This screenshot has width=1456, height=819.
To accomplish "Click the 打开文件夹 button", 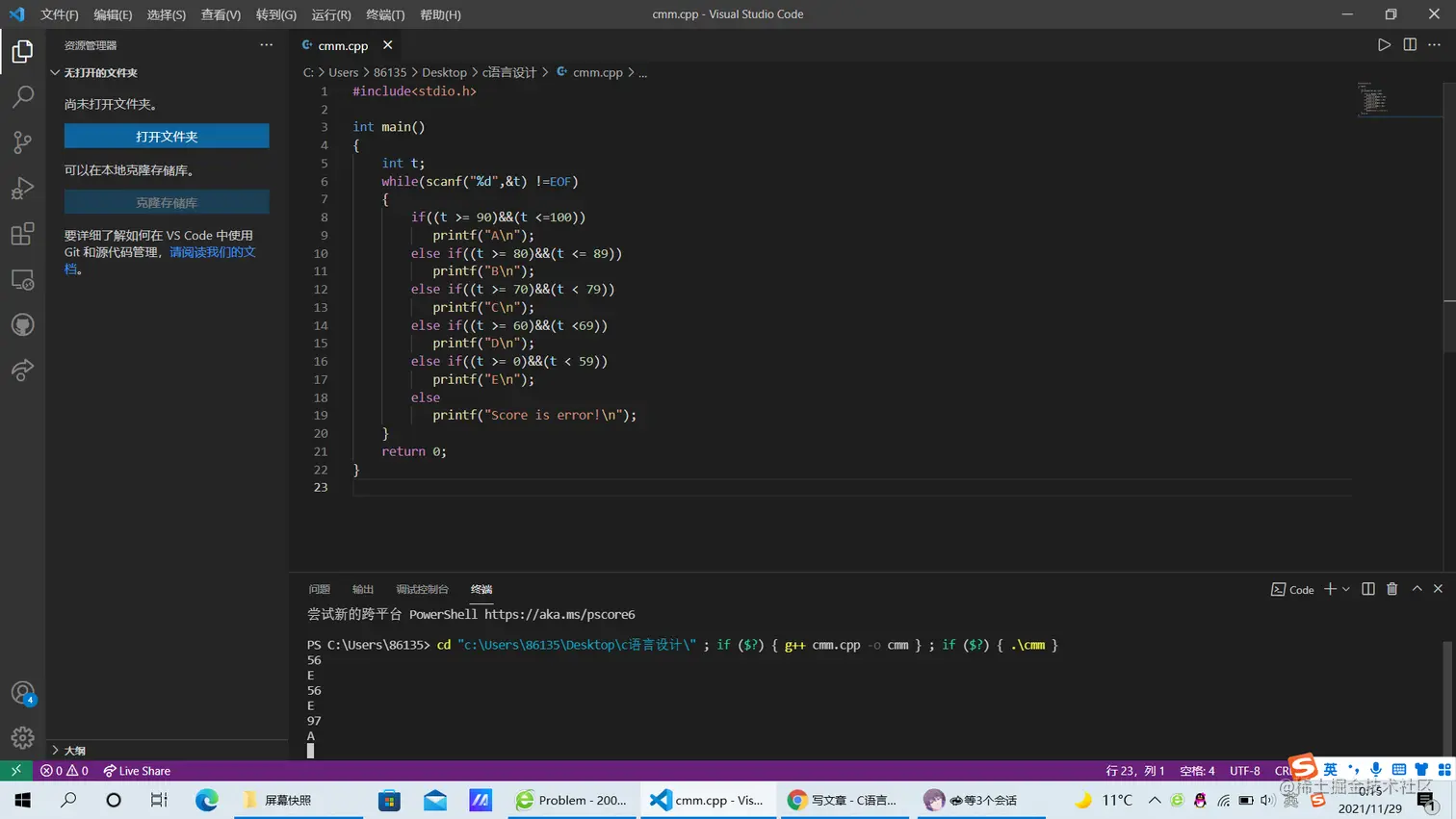I will (x=167, y=137).
